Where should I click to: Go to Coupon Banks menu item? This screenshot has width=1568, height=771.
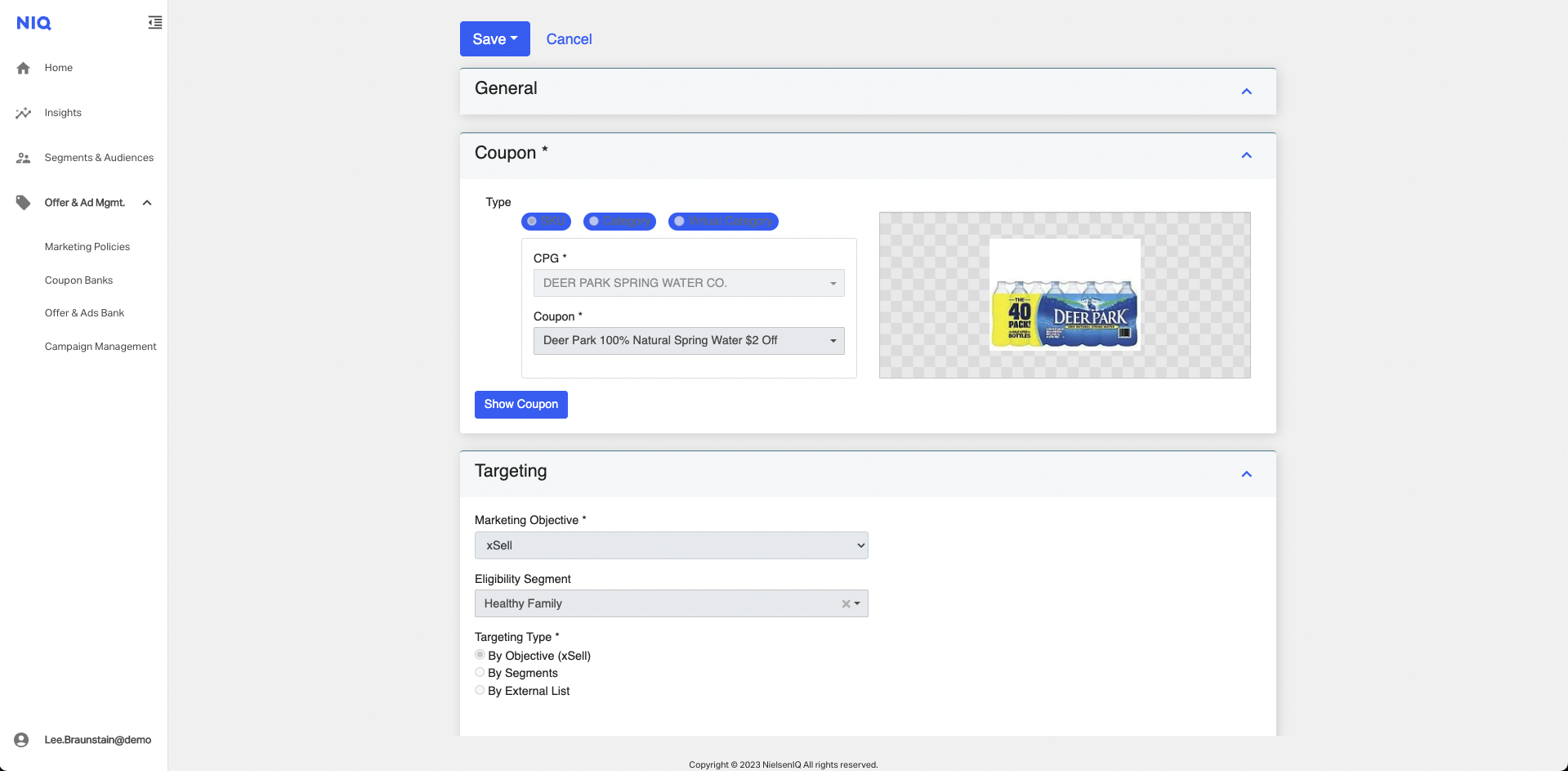coord(78,280)
